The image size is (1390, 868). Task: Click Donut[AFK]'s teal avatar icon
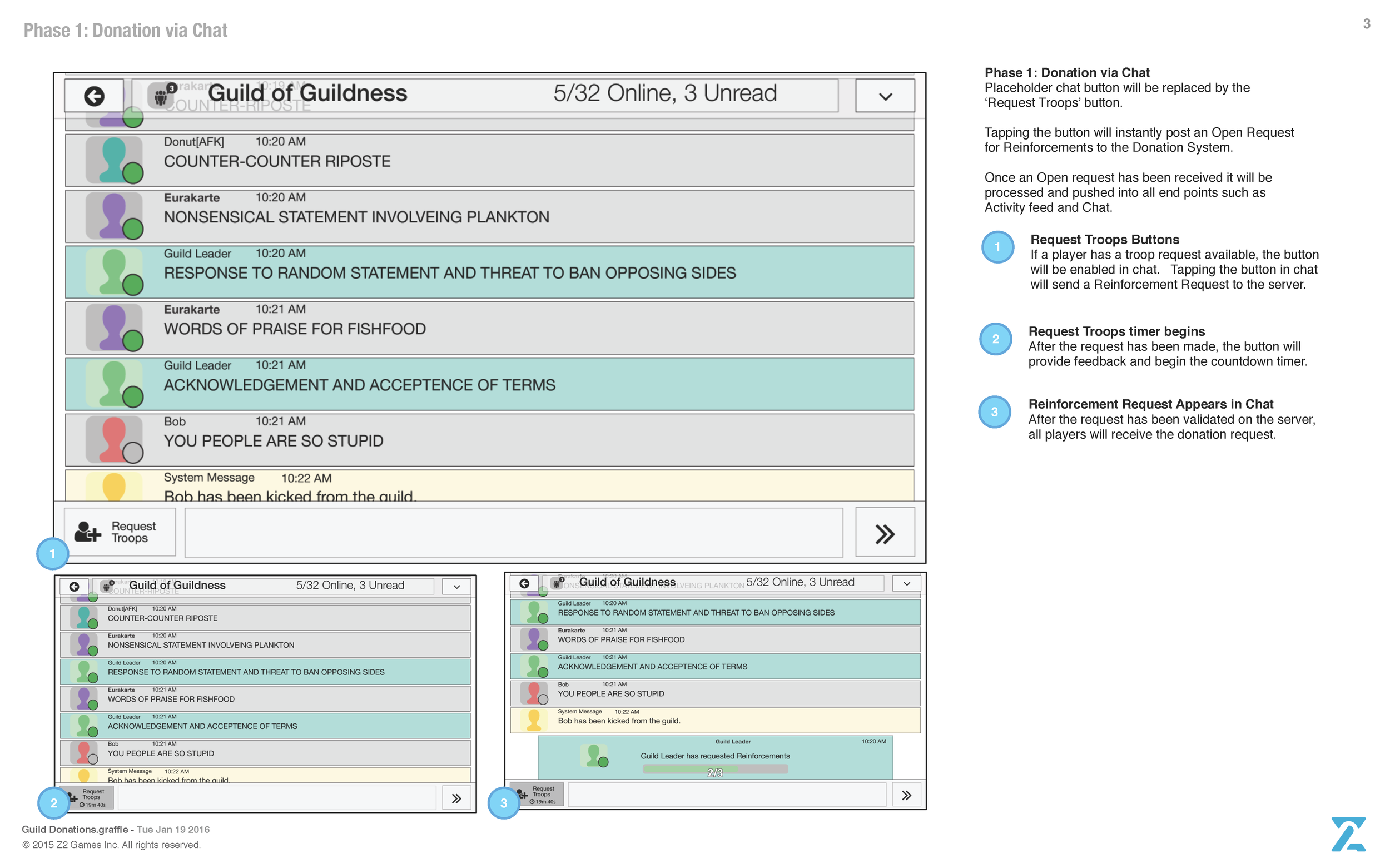[x=113, y=160]
